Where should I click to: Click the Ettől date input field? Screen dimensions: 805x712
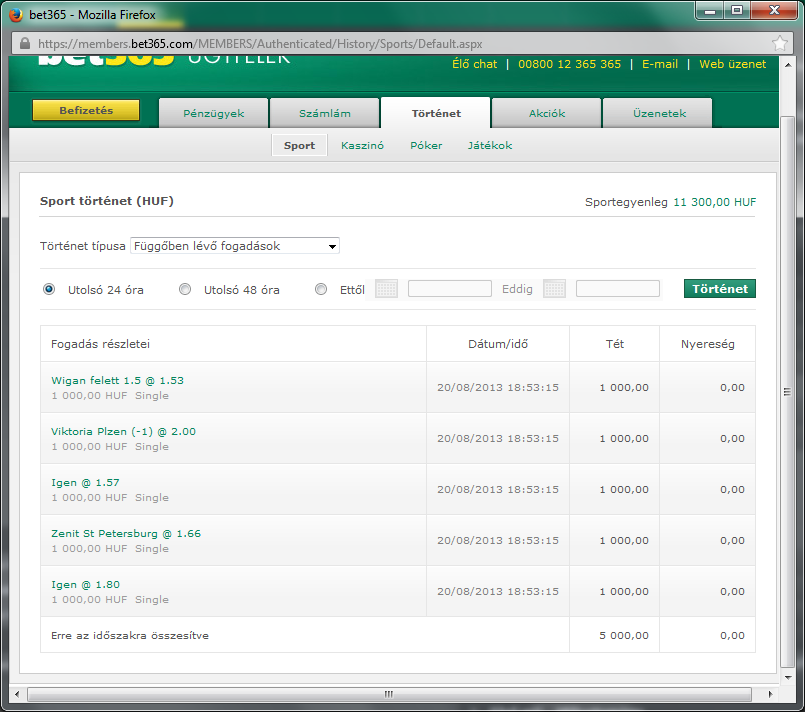[x=450, y=288]
